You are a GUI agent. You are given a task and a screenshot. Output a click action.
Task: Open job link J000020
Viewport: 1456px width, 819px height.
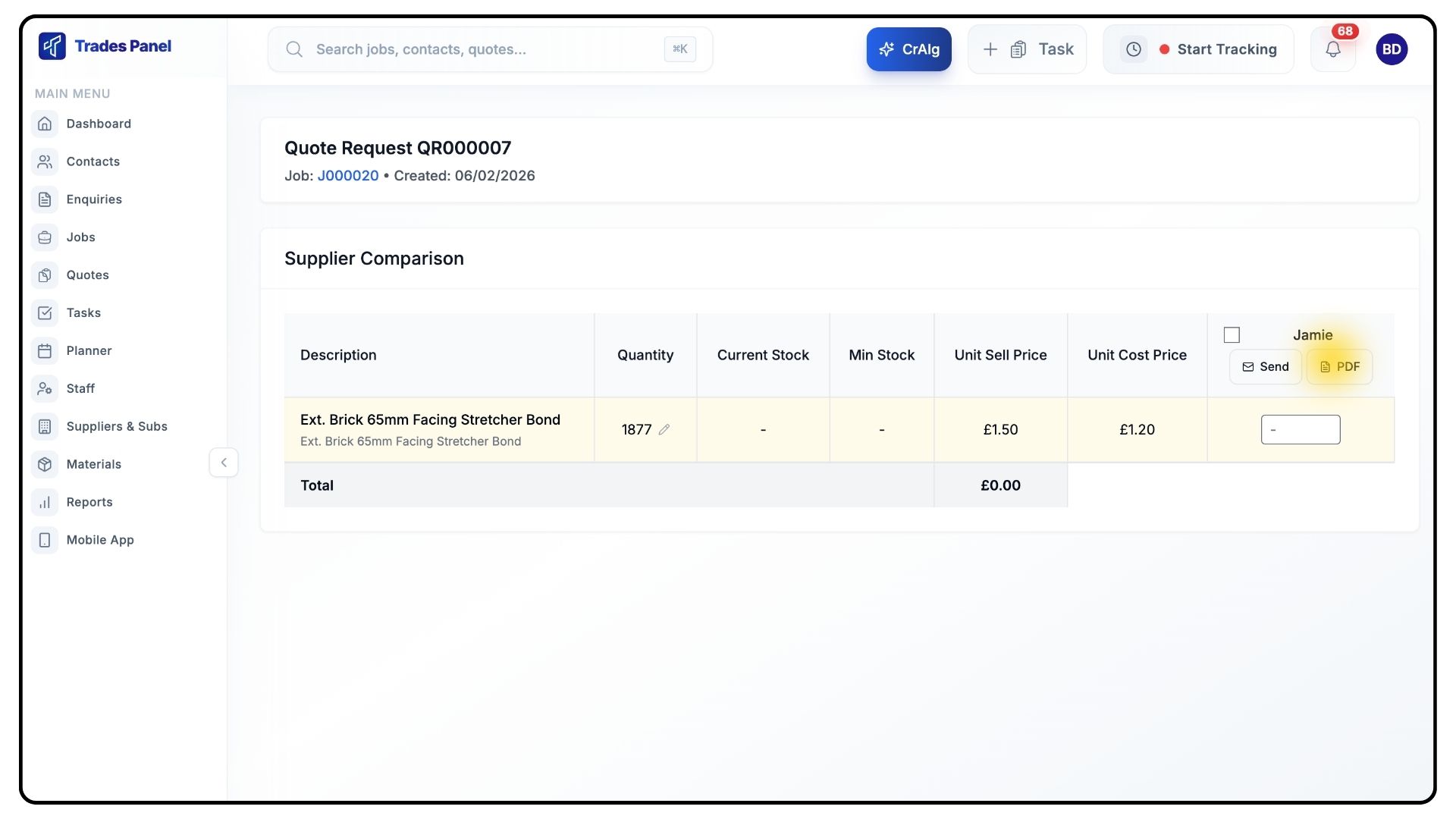click(x=347, y=175)
